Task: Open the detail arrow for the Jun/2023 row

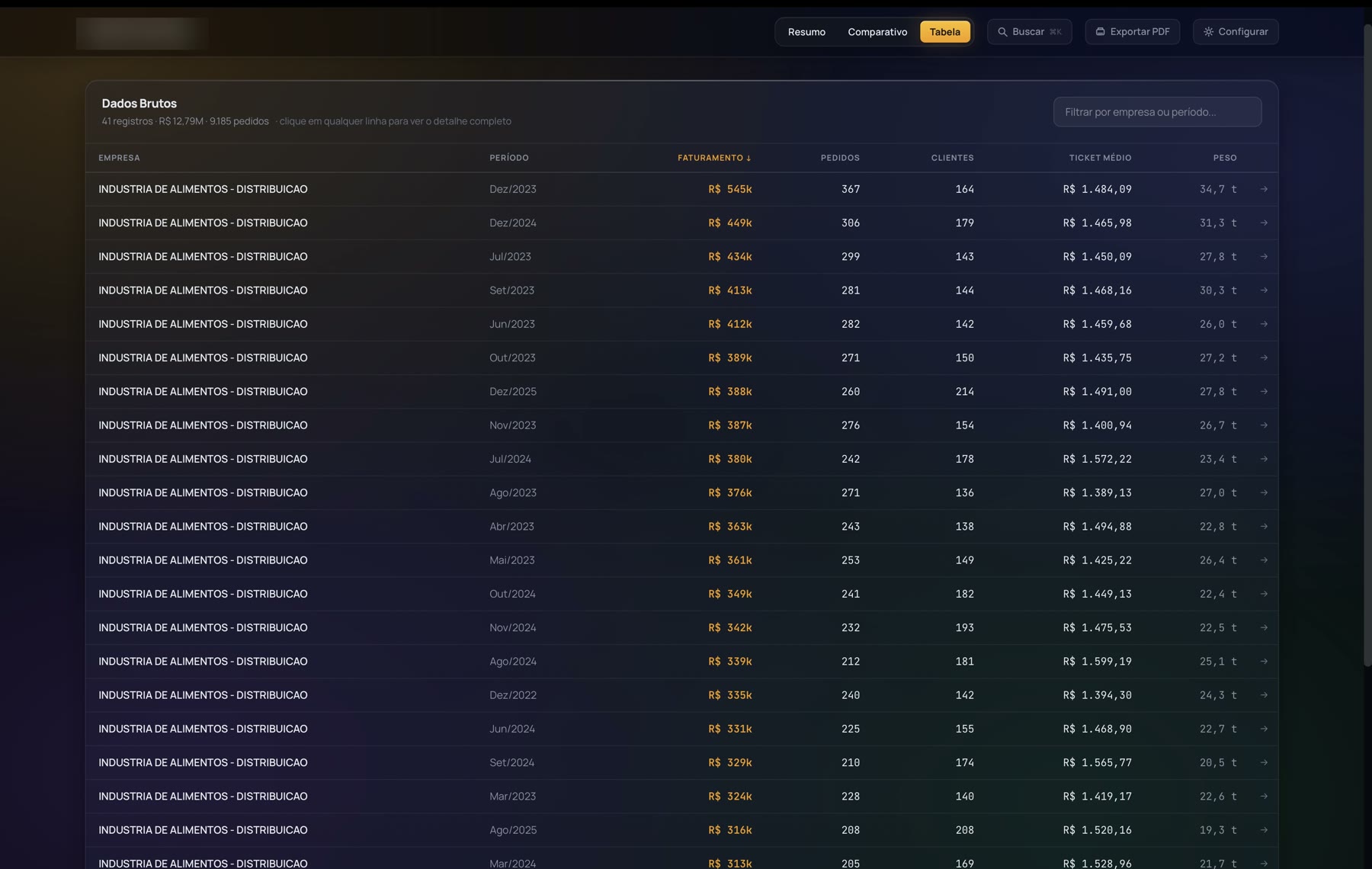Action: tap(1264, 324)
